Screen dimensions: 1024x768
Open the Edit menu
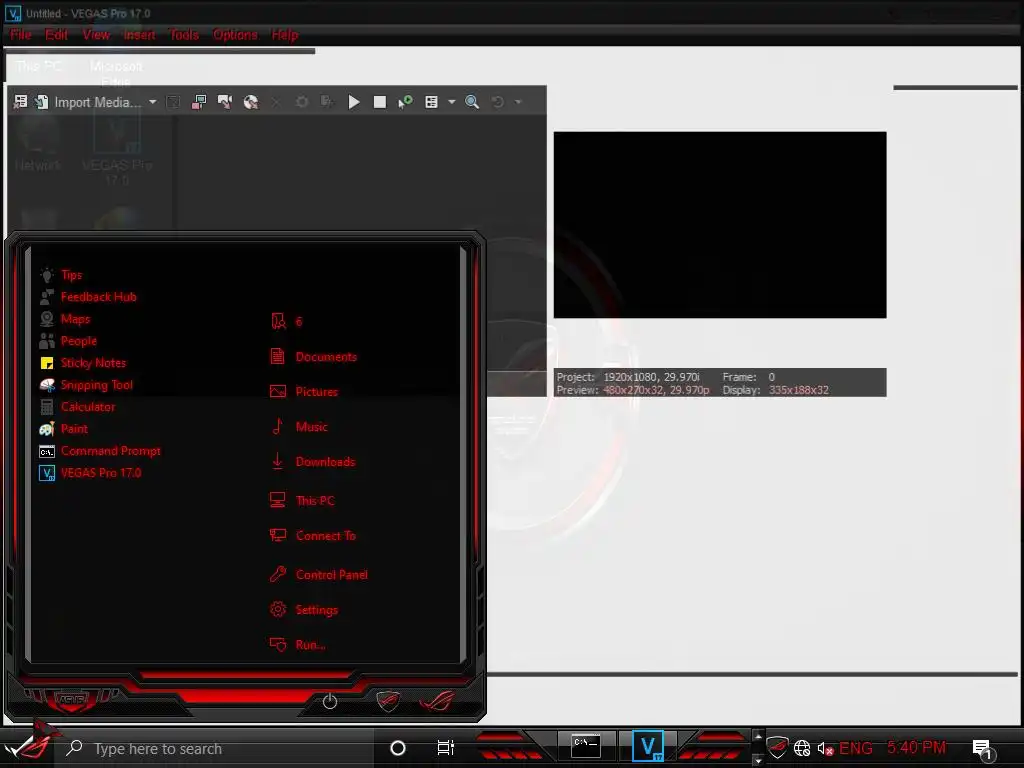point(56,35)
